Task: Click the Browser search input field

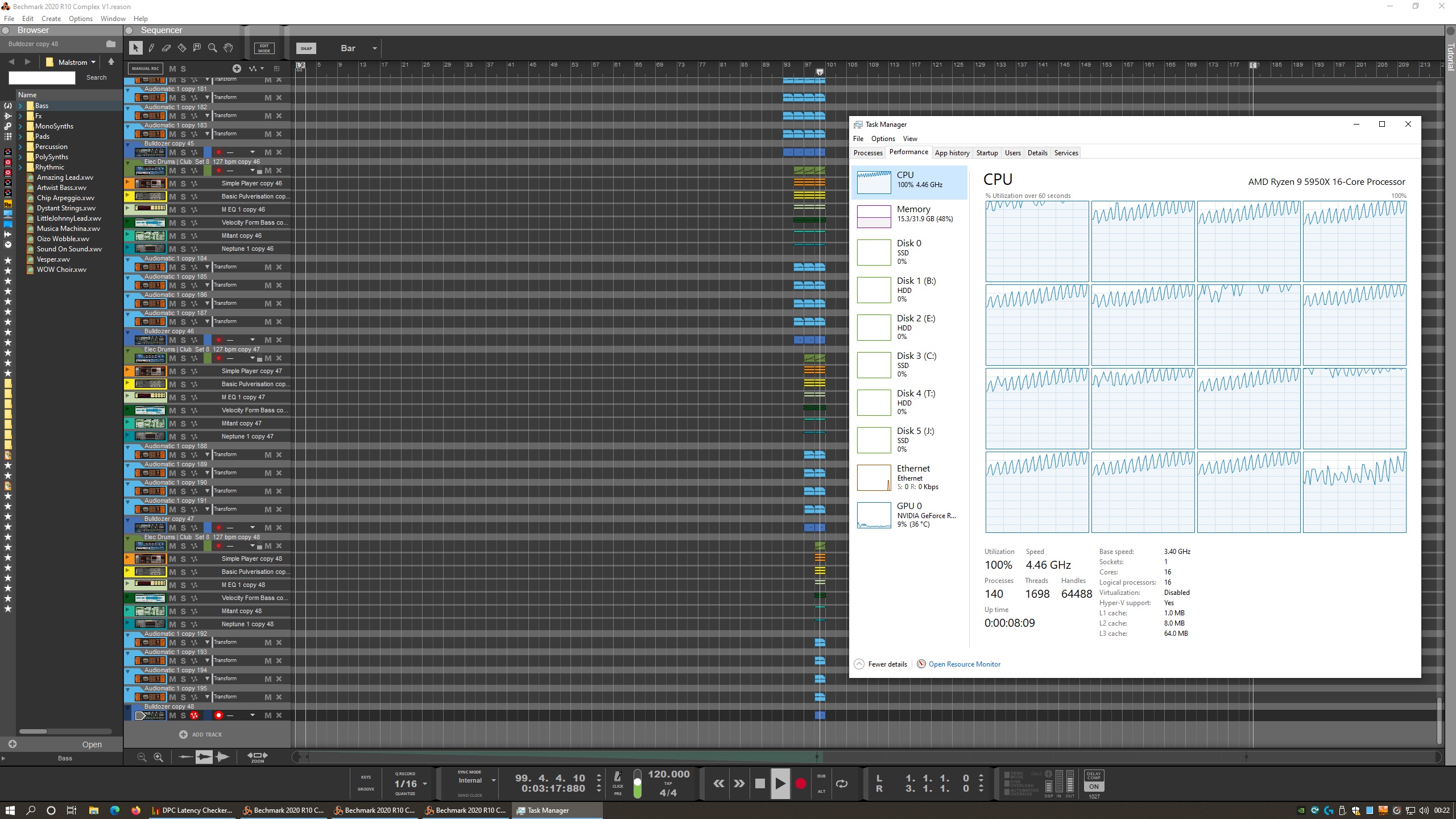Action: point(42,78)
